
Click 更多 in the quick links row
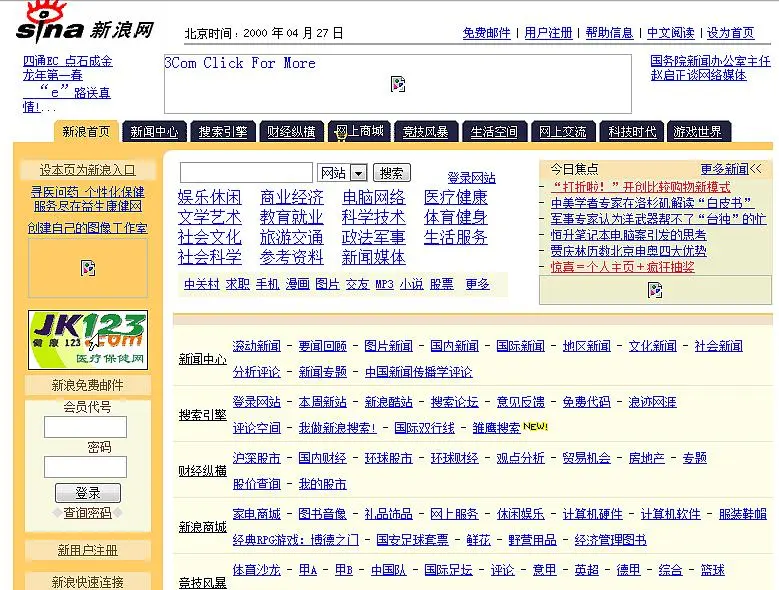click(x=477, y=284)
